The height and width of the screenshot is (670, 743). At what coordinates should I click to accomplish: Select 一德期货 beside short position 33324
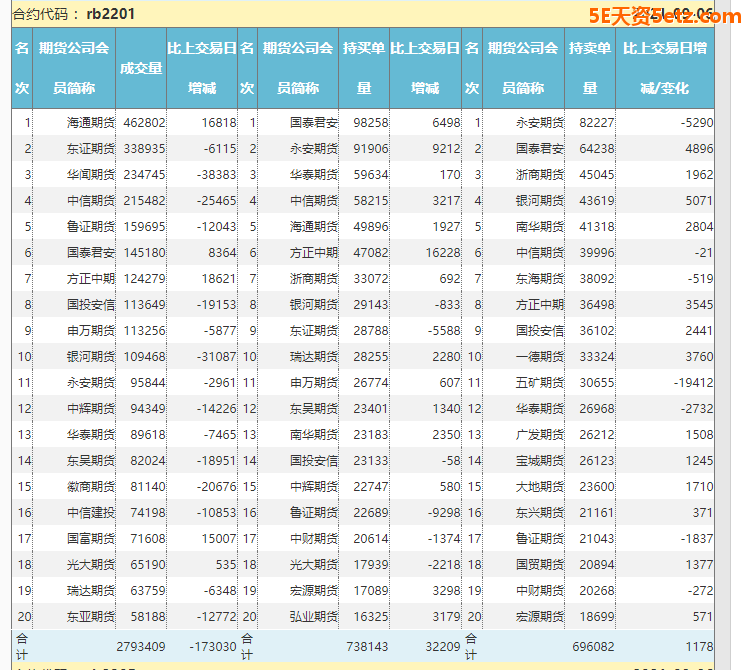540,357
